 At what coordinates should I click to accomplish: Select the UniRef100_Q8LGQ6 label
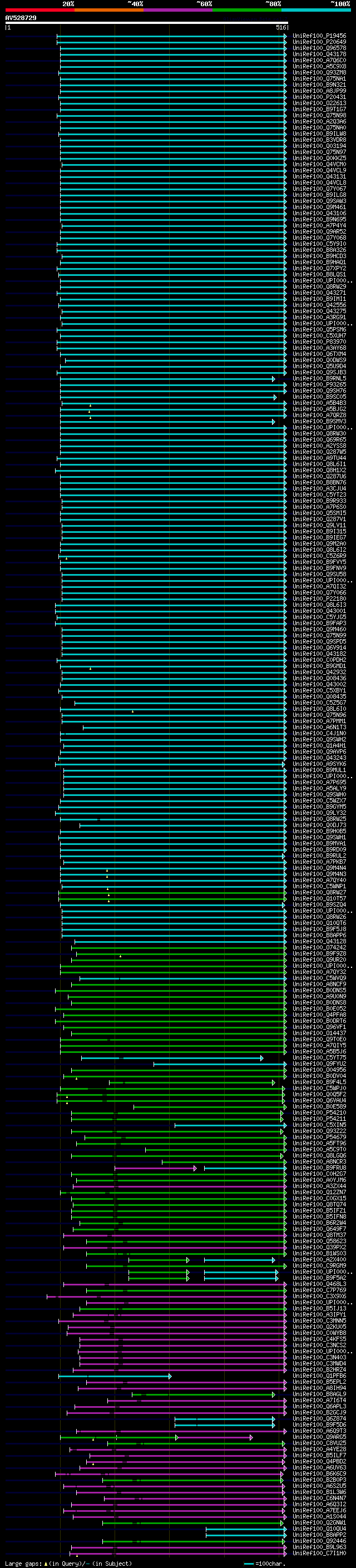[319, 1155]
